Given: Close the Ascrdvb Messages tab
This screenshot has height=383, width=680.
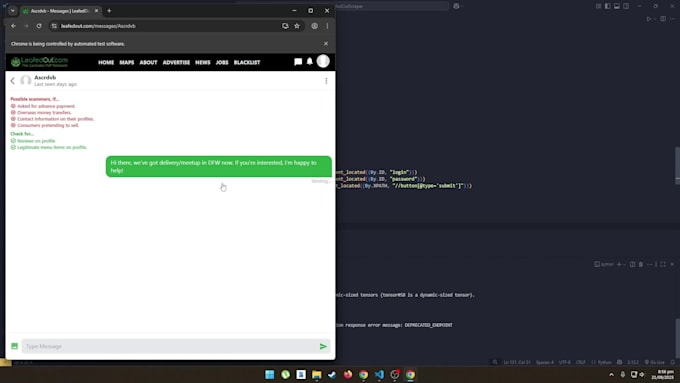Looking at the screenshot, I should pos(96,11).
